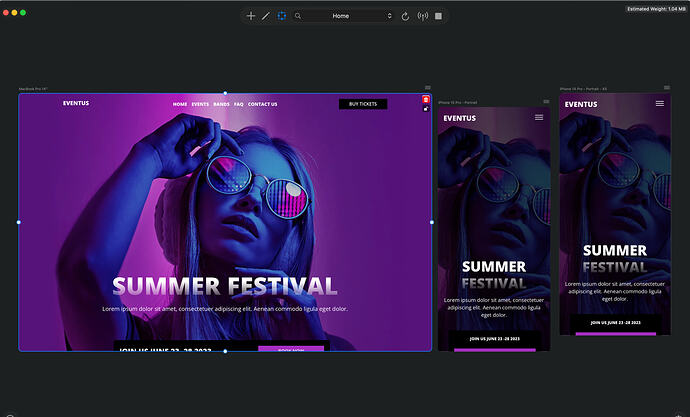
Task: Click the EVENTS nav item in desktop preview
Action: point(200,104)
